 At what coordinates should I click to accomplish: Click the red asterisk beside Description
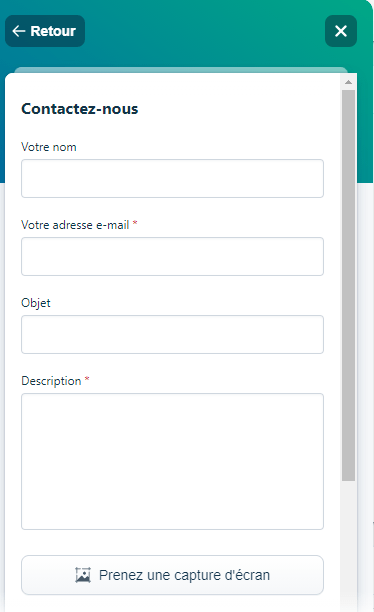pyautogui.click(x=87, y=379)
